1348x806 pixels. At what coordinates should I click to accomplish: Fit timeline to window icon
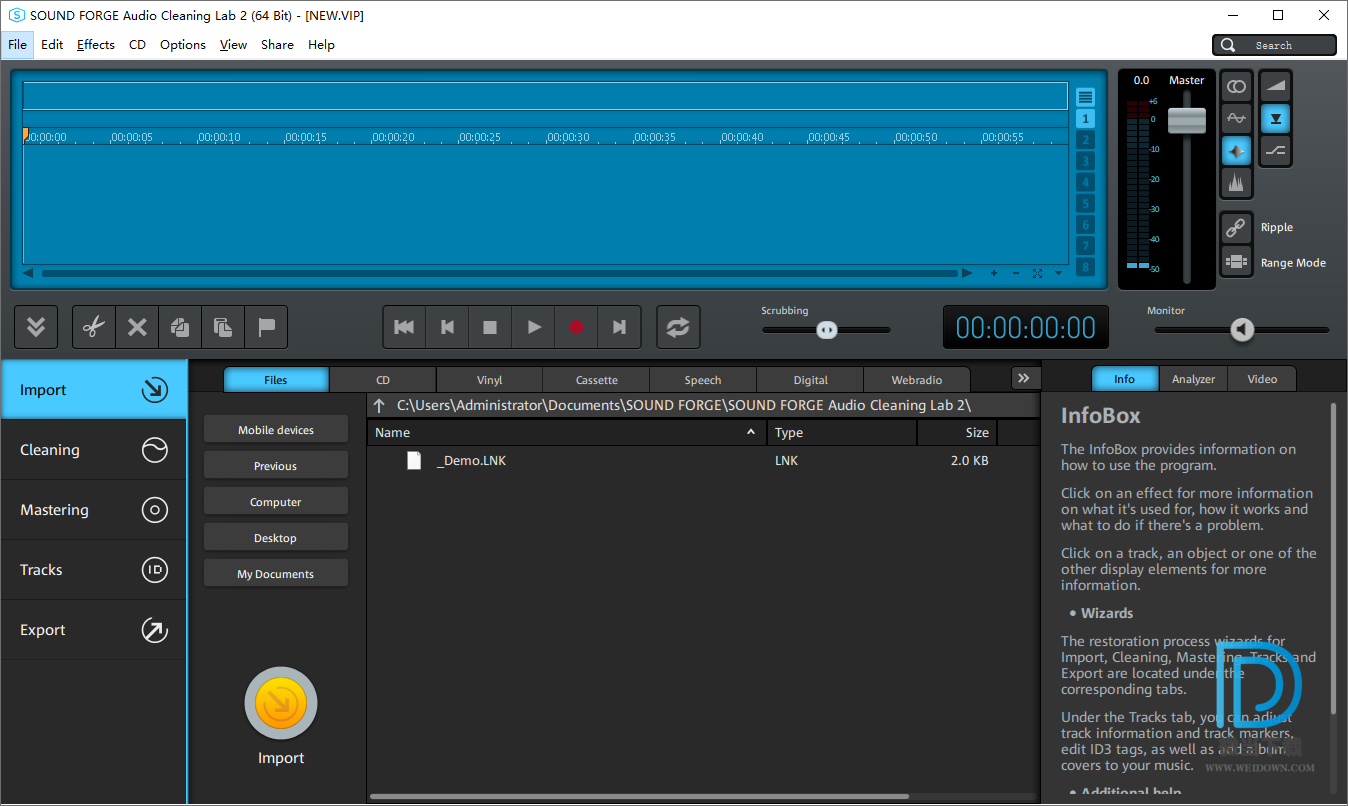click(x=1038, y=273)
